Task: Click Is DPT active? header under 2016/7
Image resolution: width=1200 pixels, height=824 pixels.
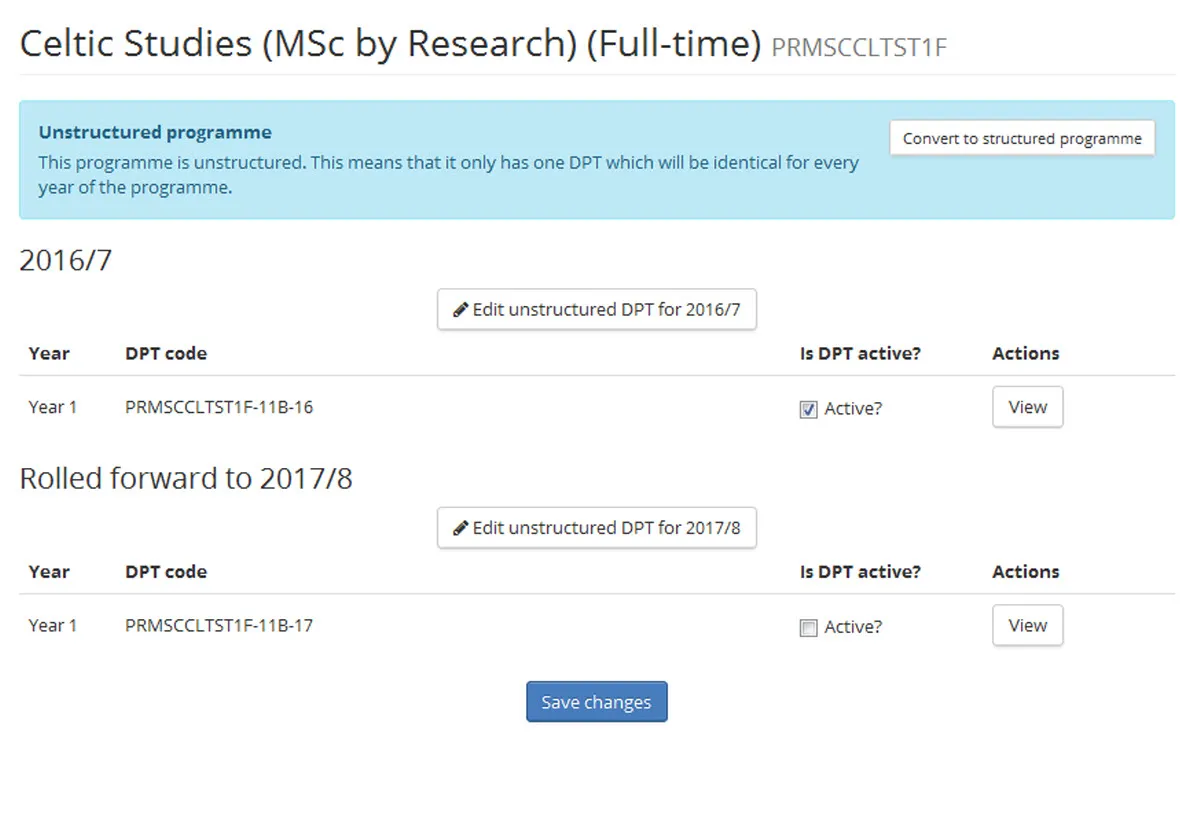Action: click(x=860, y=353)
